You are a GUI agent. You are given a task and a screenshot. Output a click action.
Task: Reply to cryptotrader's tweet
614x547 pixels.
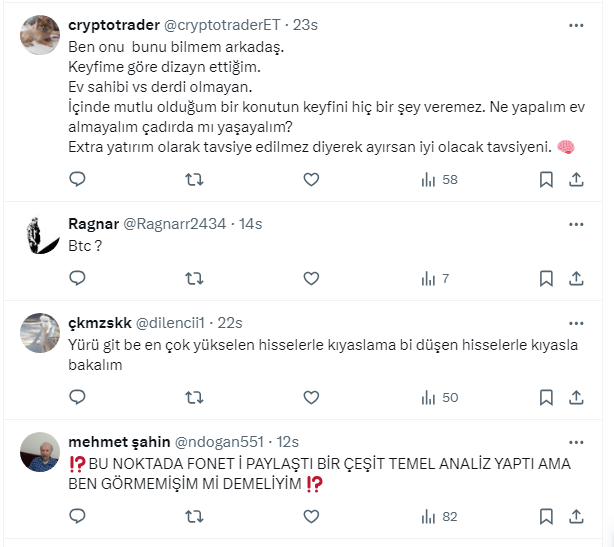tap(77, 180)
